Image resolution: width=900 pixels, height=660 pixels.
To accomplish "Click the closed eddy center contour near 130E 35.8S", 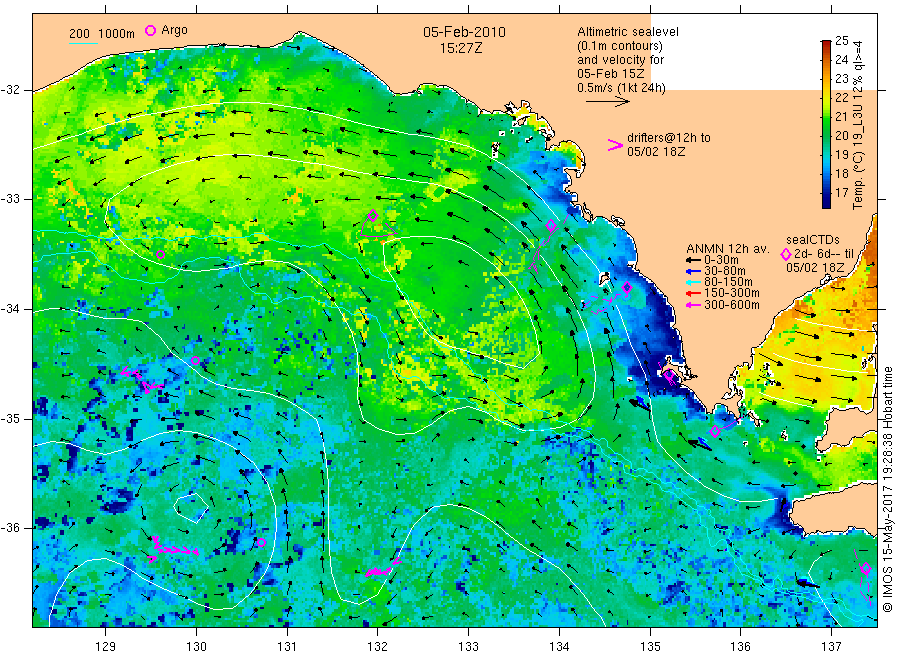I will (191, 507).
